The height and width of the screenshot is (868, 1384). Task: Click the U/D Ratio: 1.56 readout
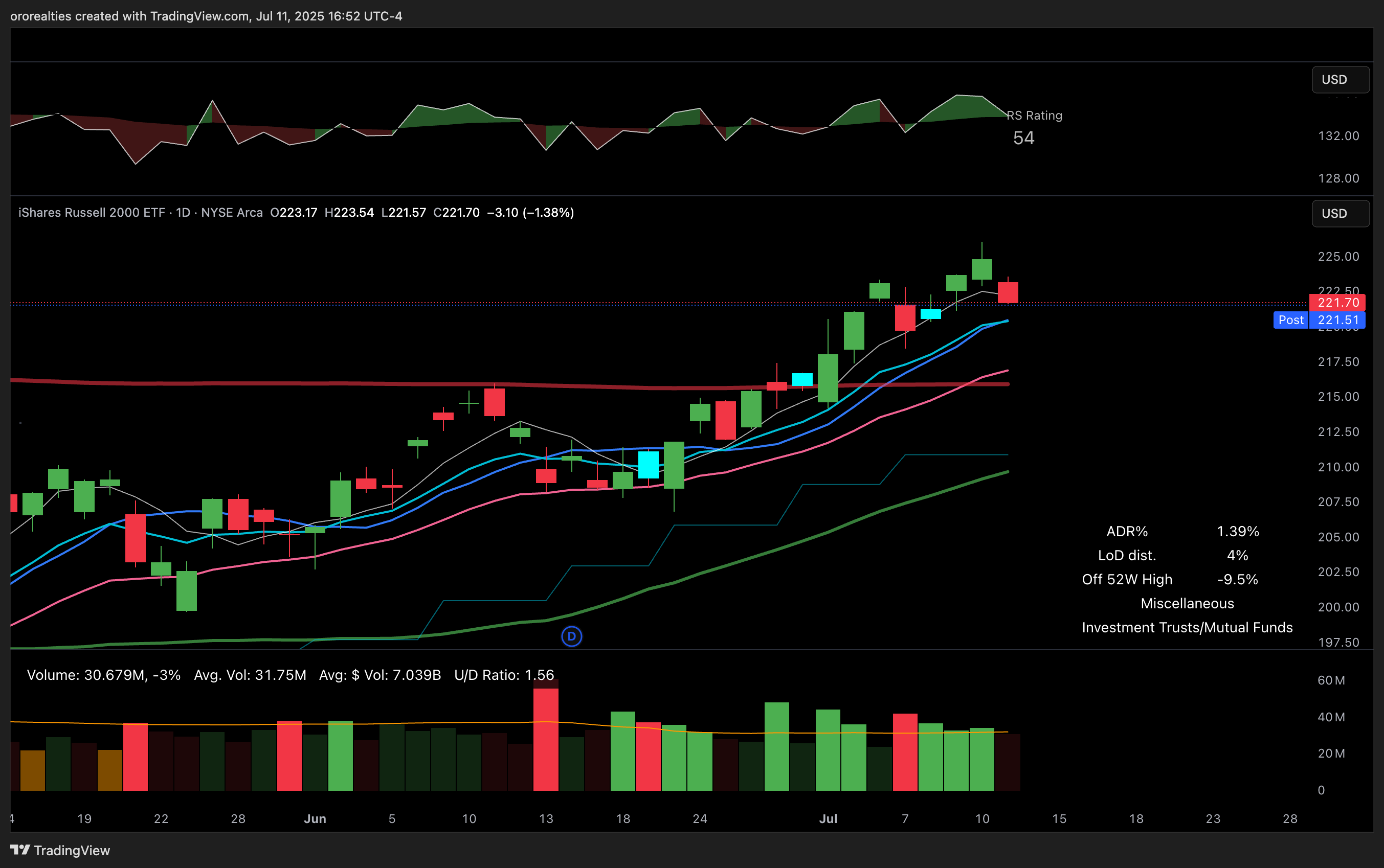(504, 675)
